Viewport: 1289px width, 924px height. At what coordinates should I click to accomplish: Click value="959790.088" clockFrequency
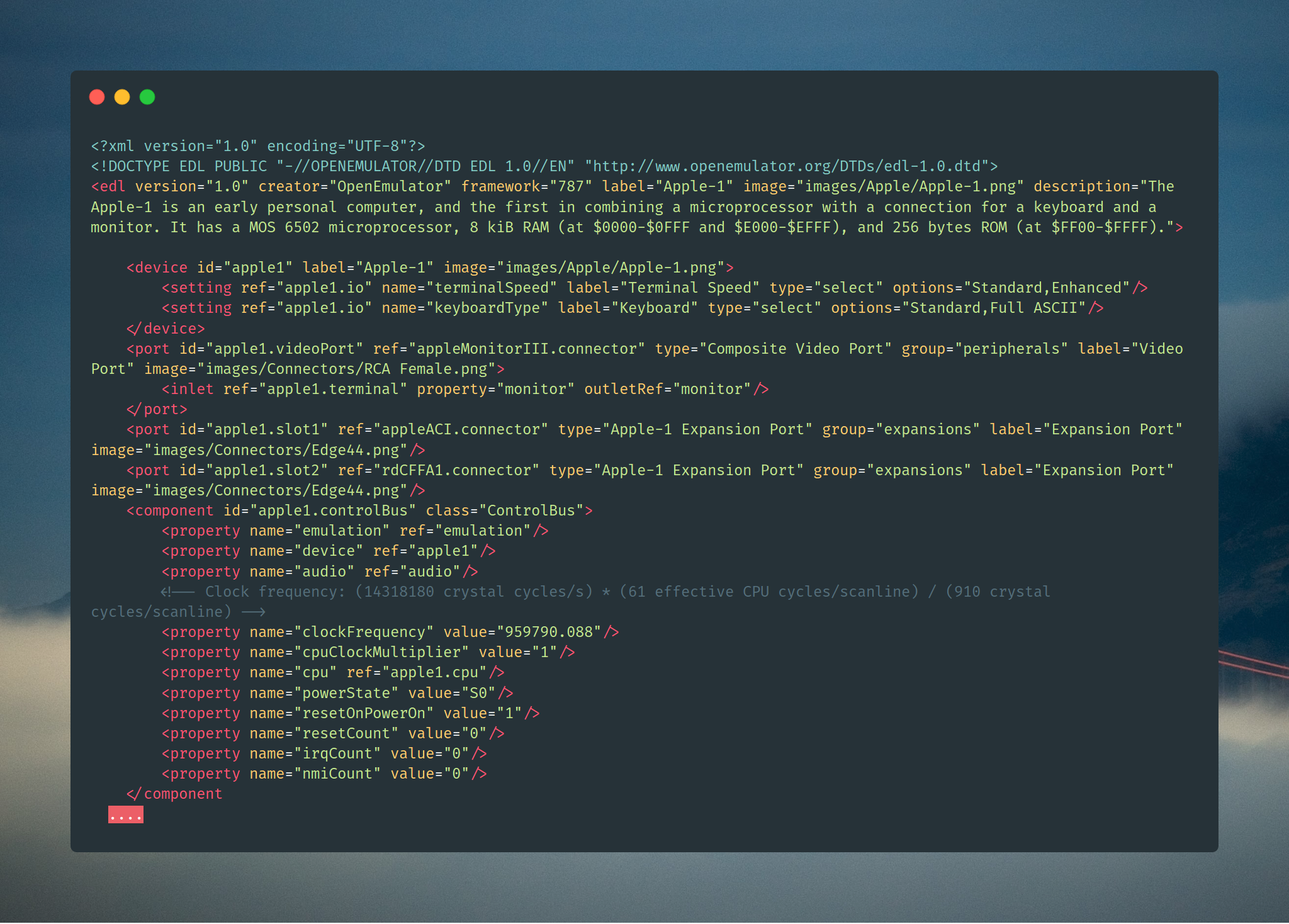[522, 632]
